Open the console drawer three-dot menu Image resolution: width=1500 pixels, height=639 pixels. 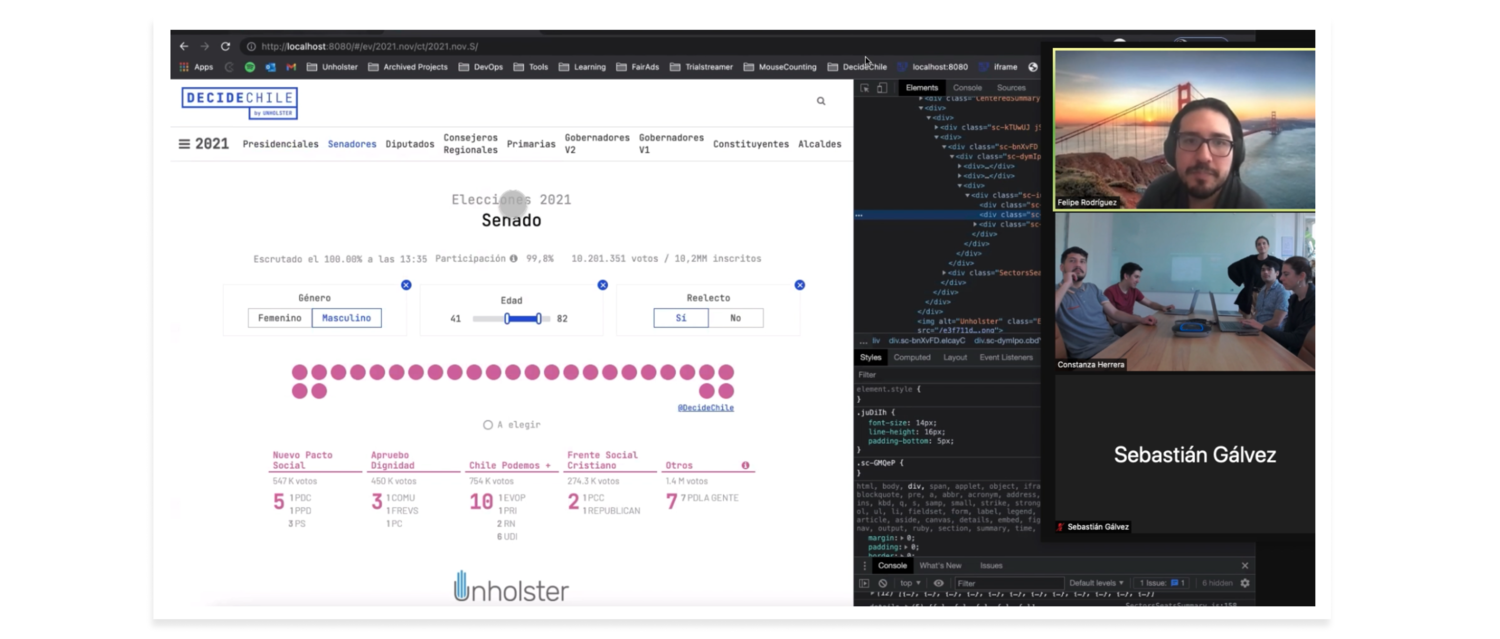(865, 566)
